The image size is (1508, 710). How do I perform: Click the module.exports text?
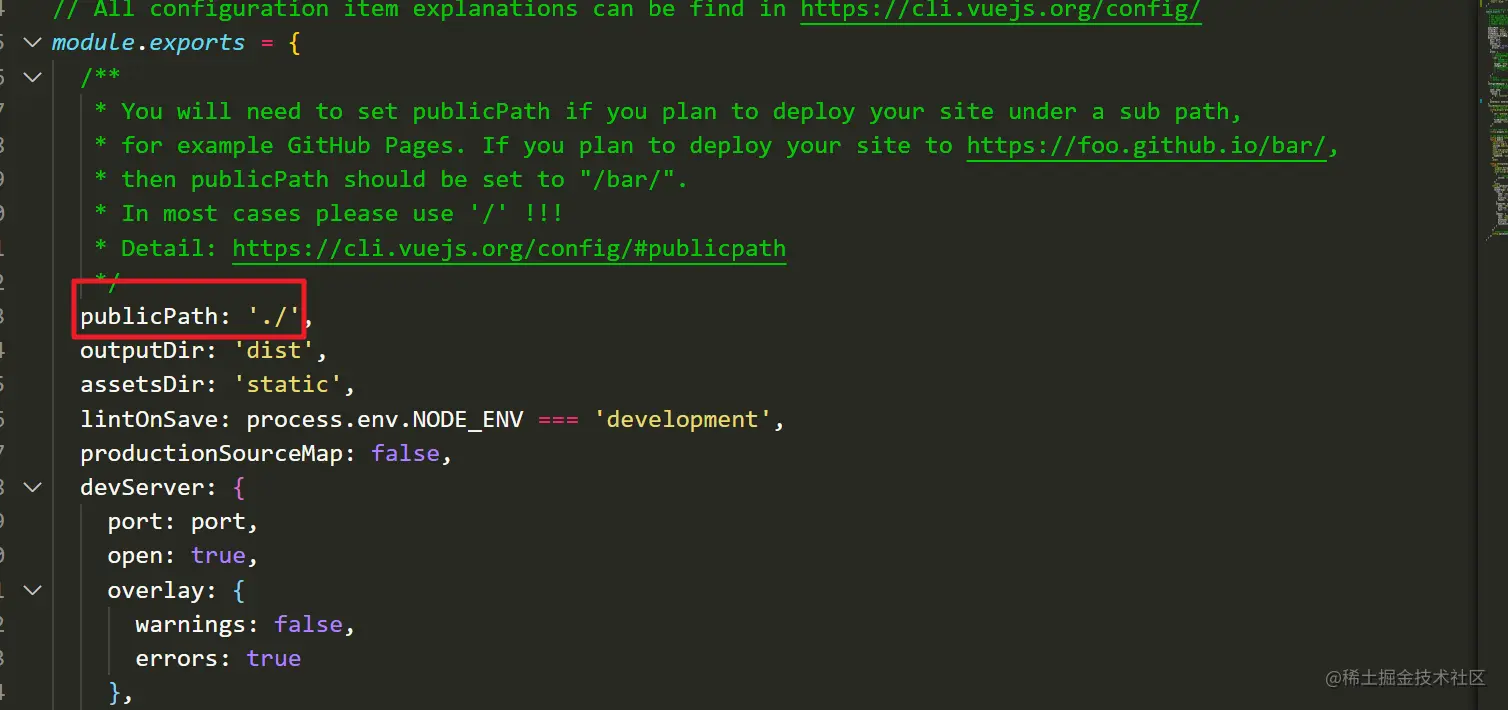[148, 42]
